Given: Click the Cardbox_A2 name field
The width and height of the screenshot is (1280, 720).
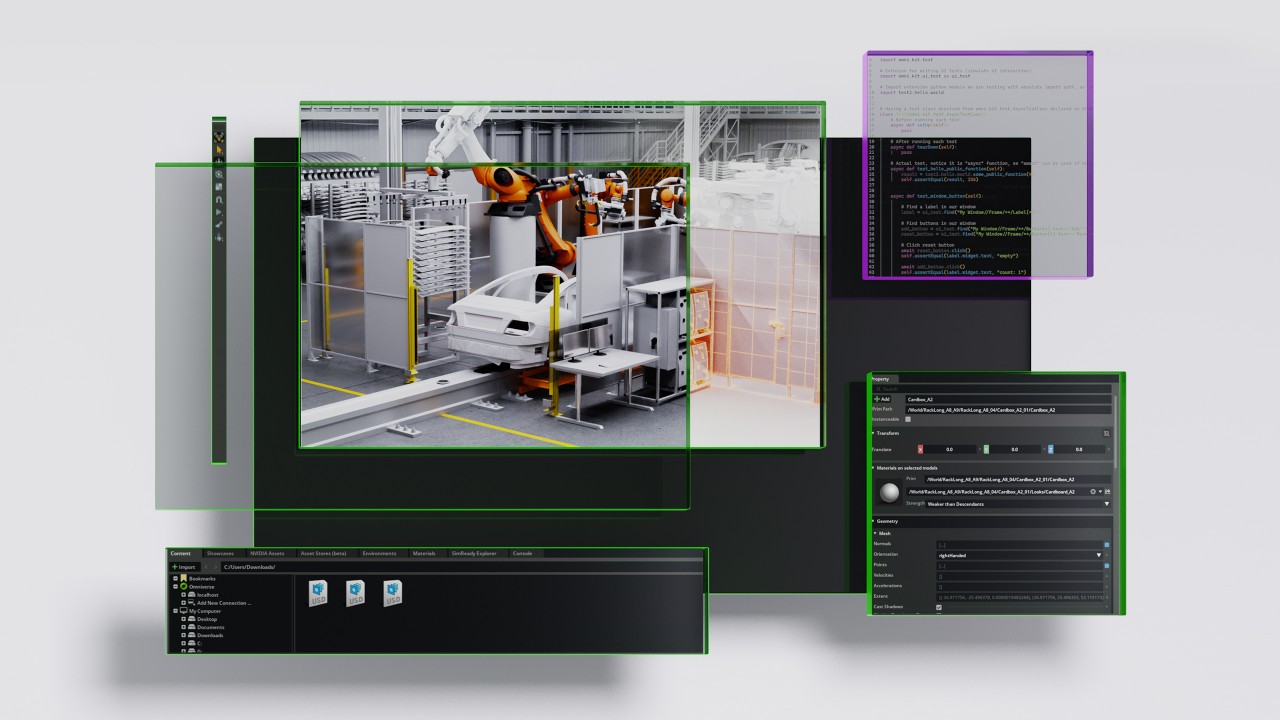Looking at the screenshot, I should (x=1008, y=399).
